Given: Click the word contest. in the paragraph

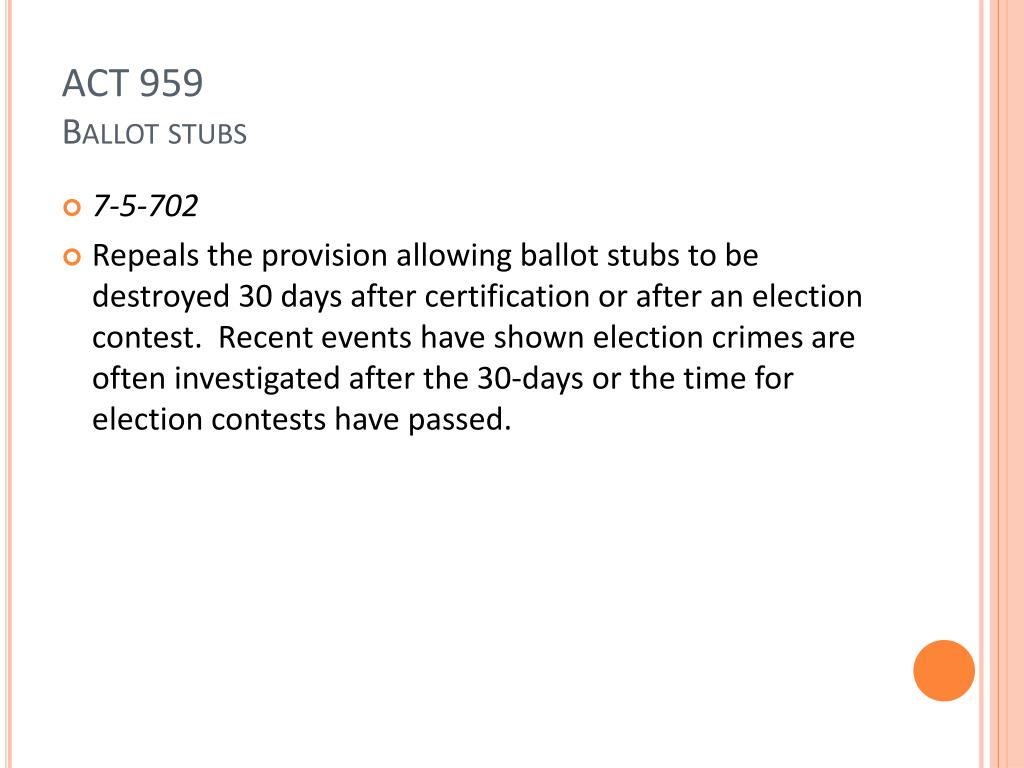Looking at the screenshot, I should 145,338.
